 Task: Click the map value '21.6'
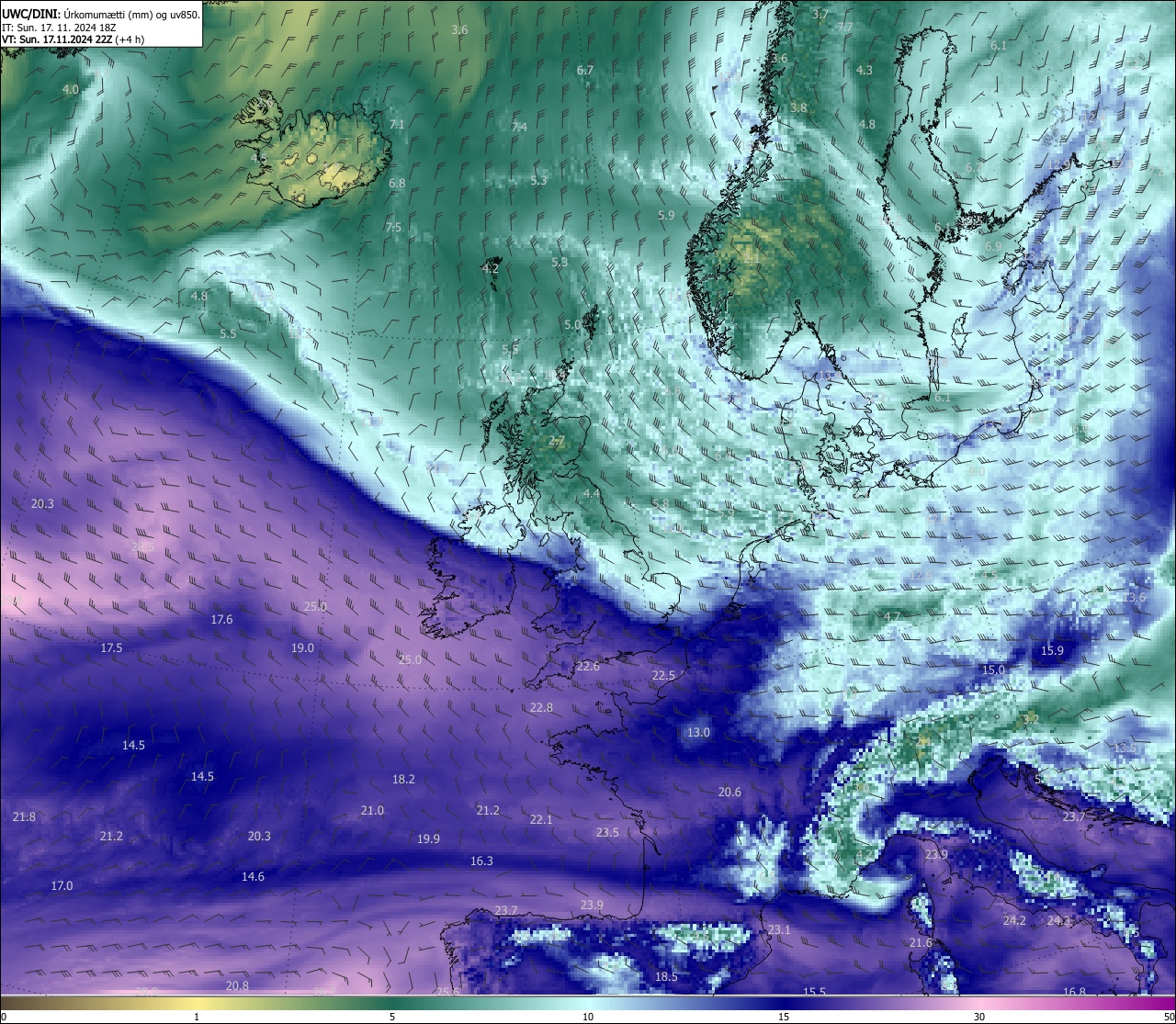[x=921, y=942]
